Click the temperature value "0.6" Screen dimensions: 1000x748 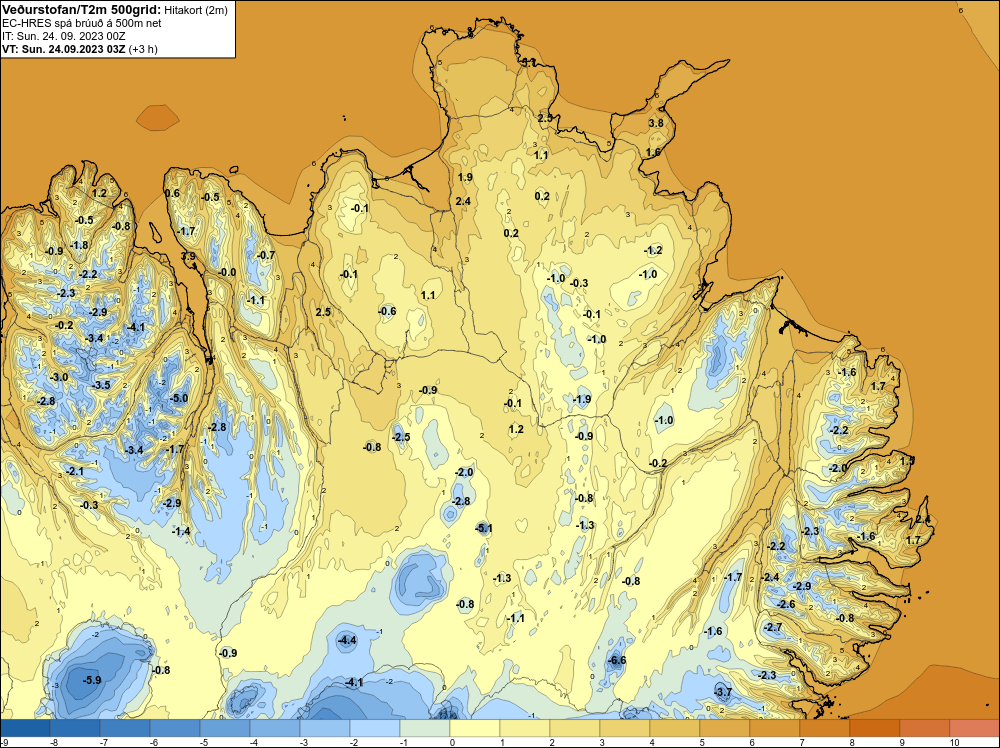(x=172, y=193)
